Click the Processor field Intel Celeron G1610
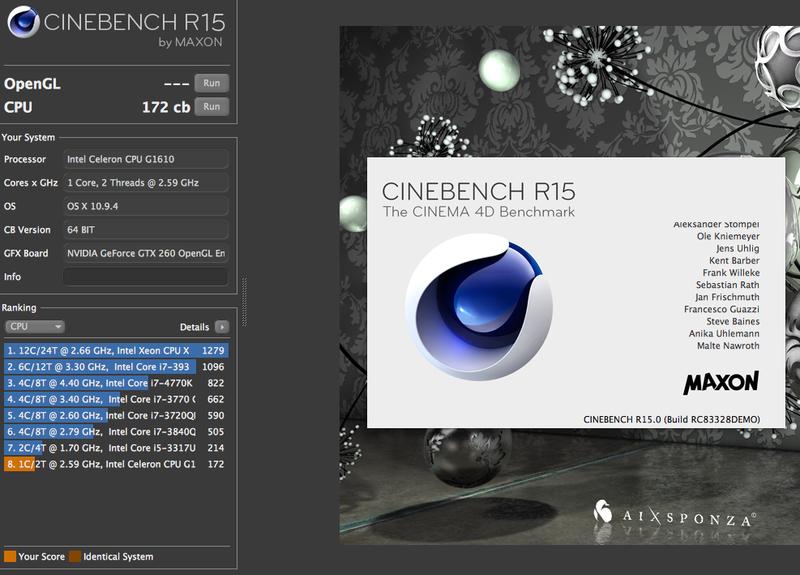This screenshot has height=575, width=800. [x=145, y=159]
